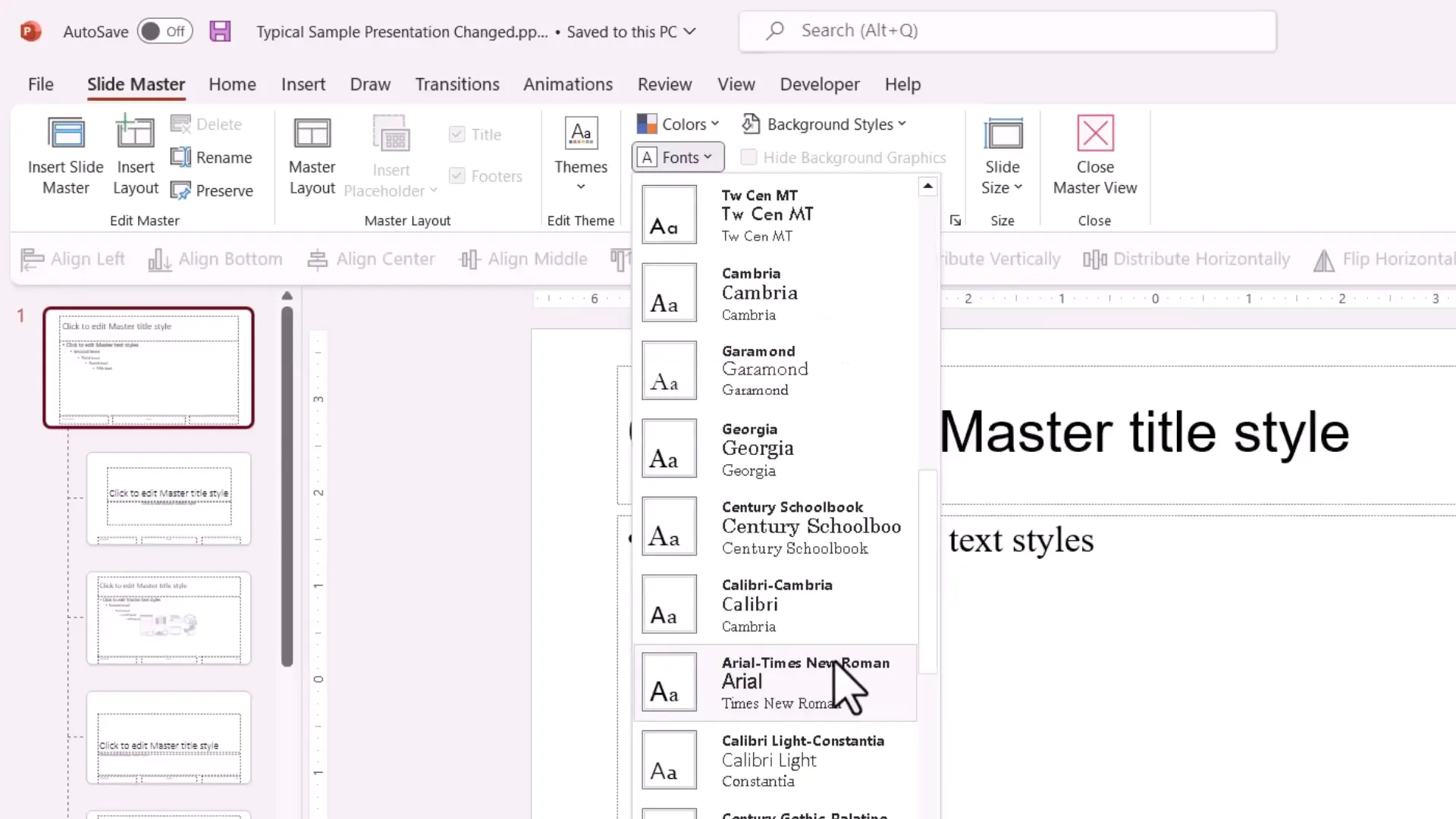Expand the Insert Placeholder arrow

(433, 190)
